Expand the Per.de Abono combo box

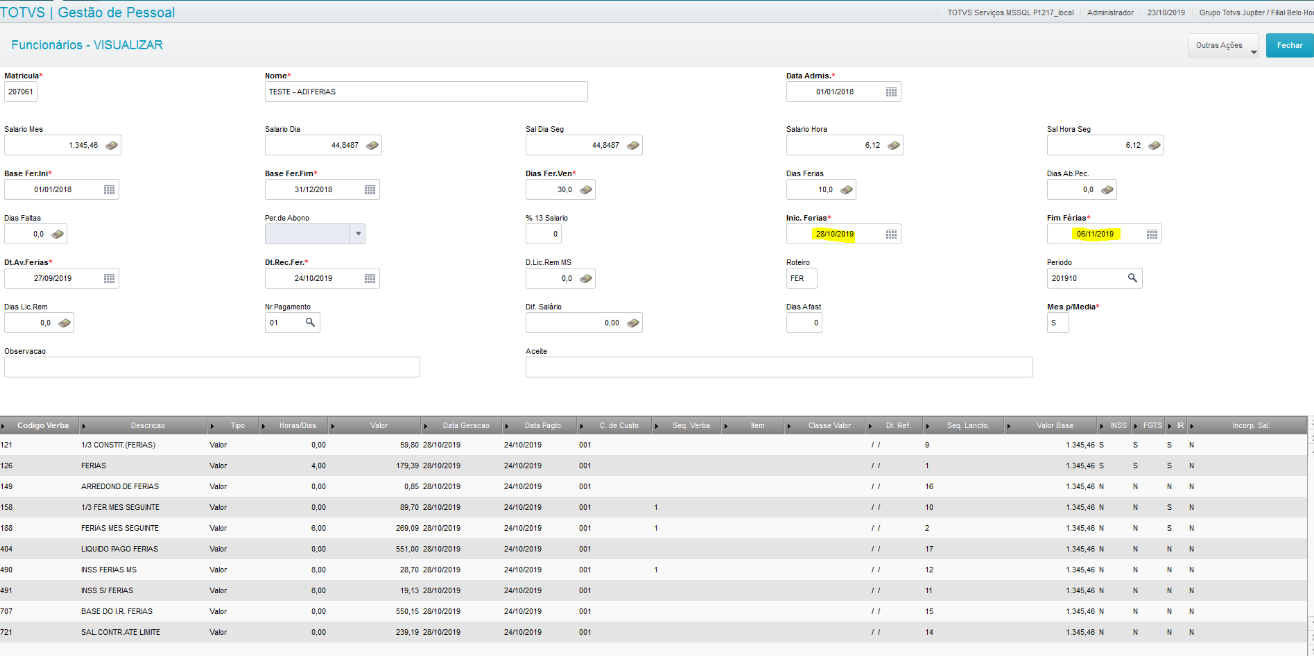pyautogui.click(x=357, y=234)
